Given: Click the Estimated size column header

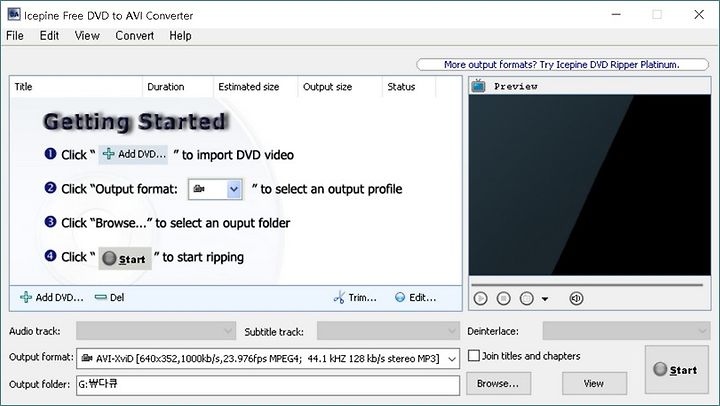Looking at the screenshot, I should point(255,87).
